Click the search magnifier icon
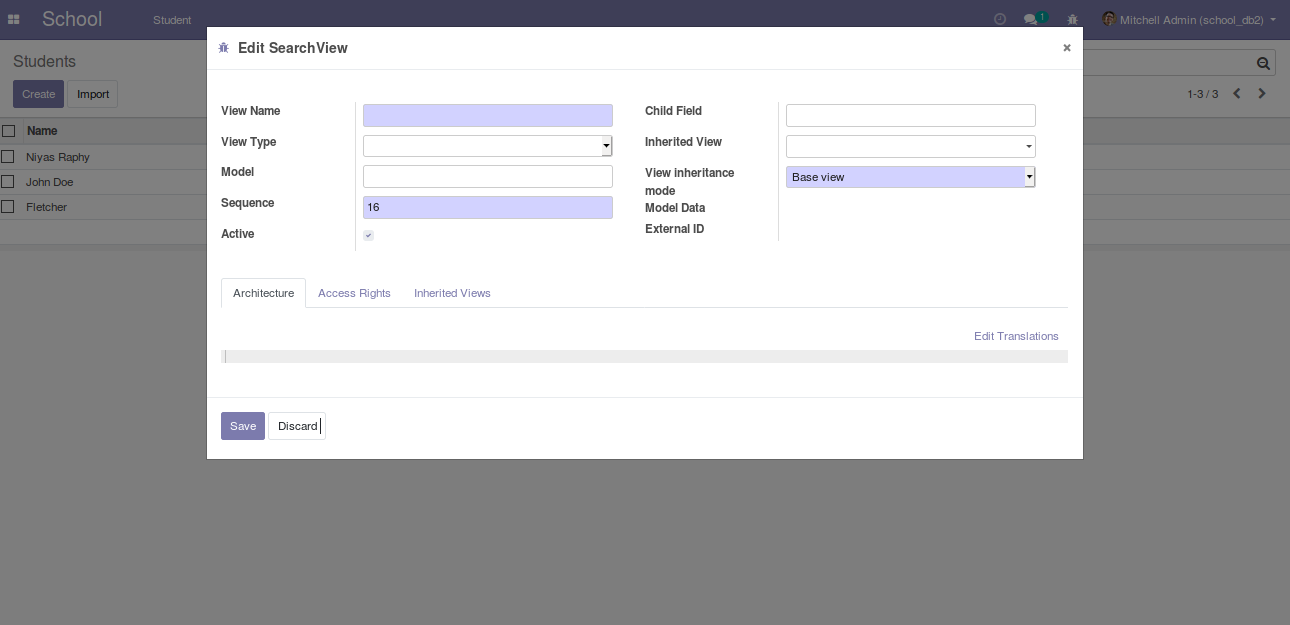Screen dimensions: 1290x625 coord(1263,64)
